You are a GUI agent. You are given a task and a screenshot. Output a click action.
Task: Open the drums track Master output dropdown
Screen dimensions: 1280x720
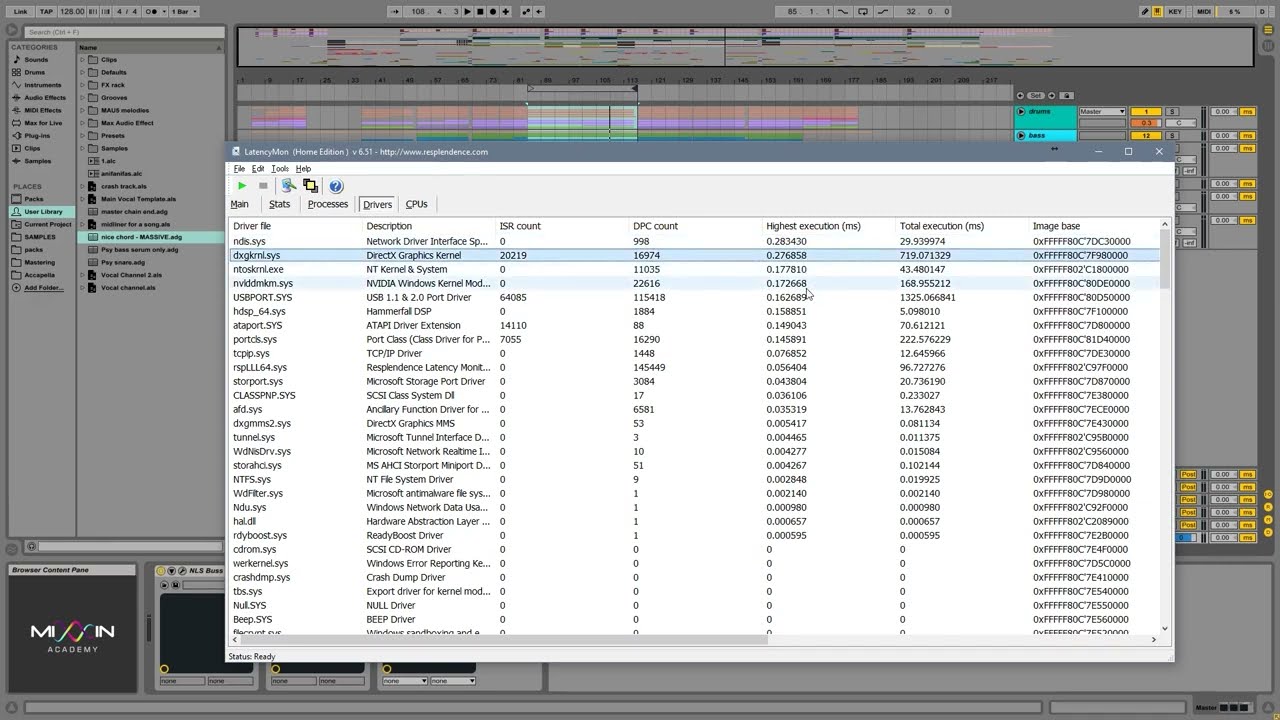1102,112
